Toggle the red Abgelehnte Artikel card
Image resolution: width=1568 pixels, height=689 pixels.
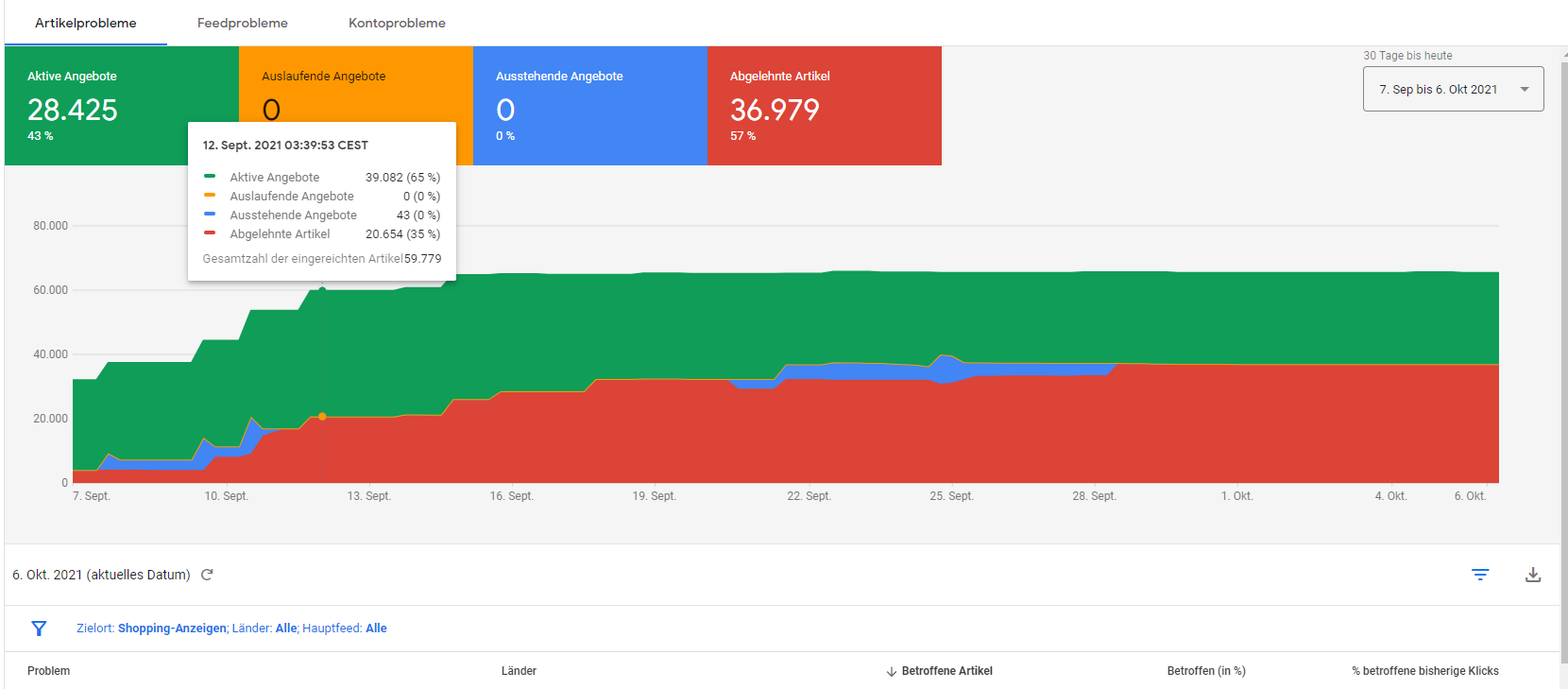pyautogui.click(x=824, y=105)
